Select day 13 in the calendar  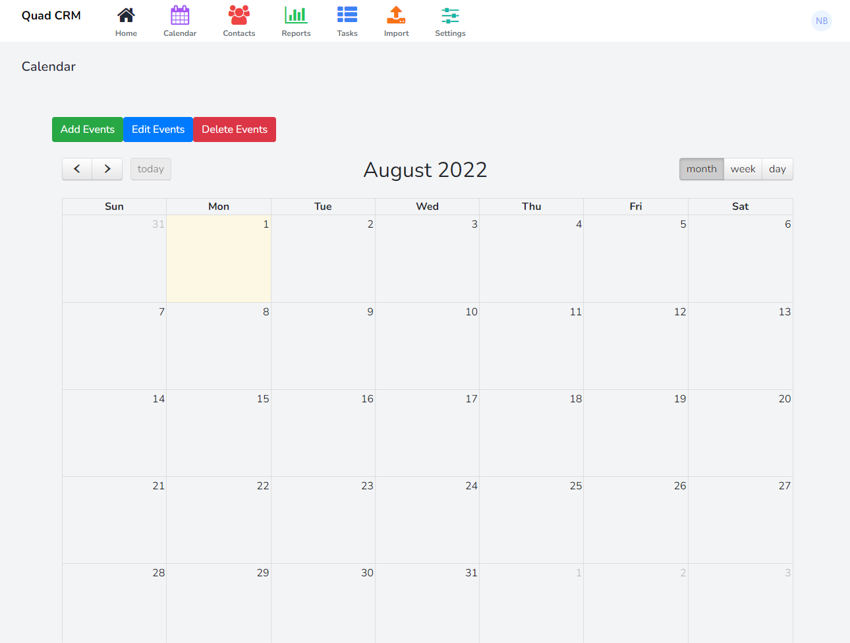(740, 346)
